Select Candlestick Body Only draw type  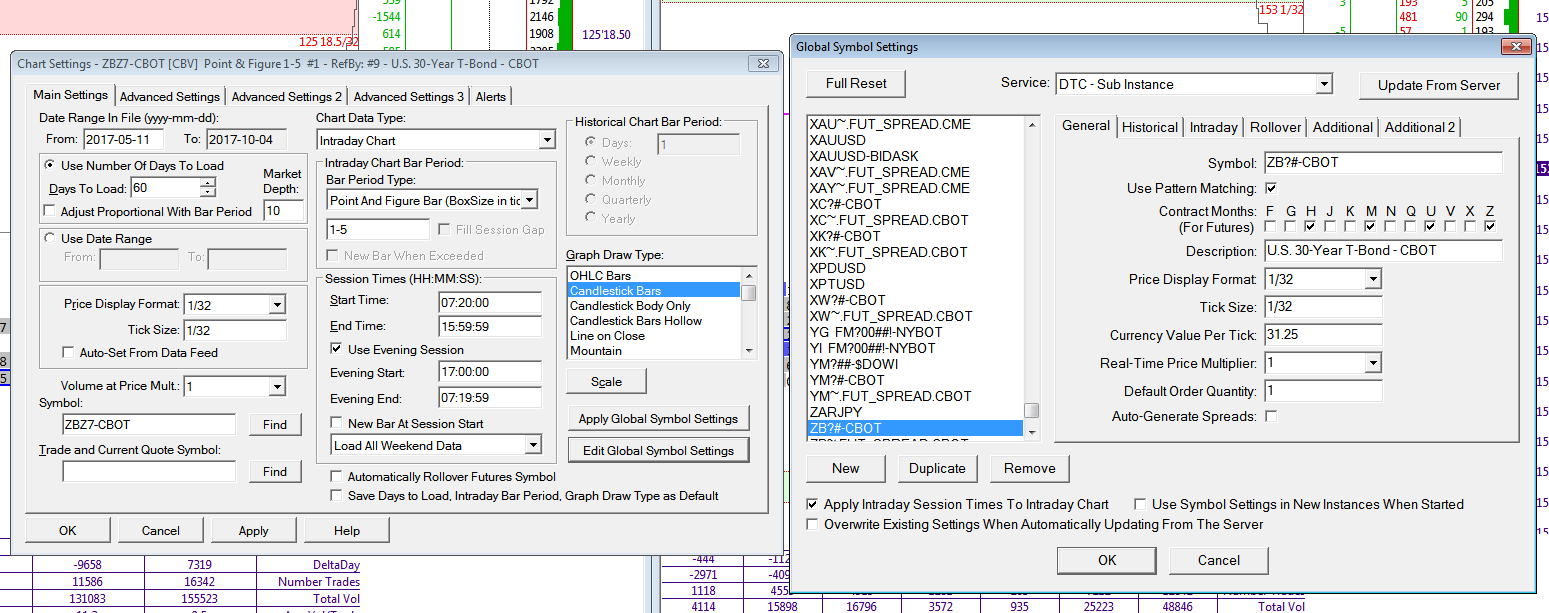tap(653, 306)
